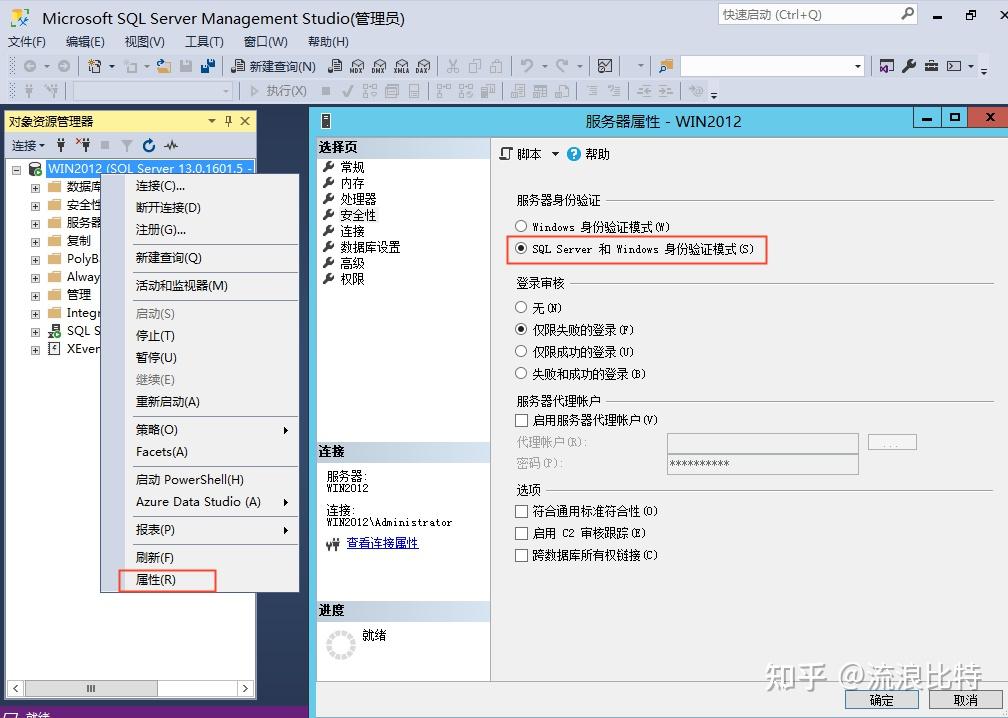Check 启用服务器代理帐户 checkbox
1008x718 pixels.
[521, 420]
